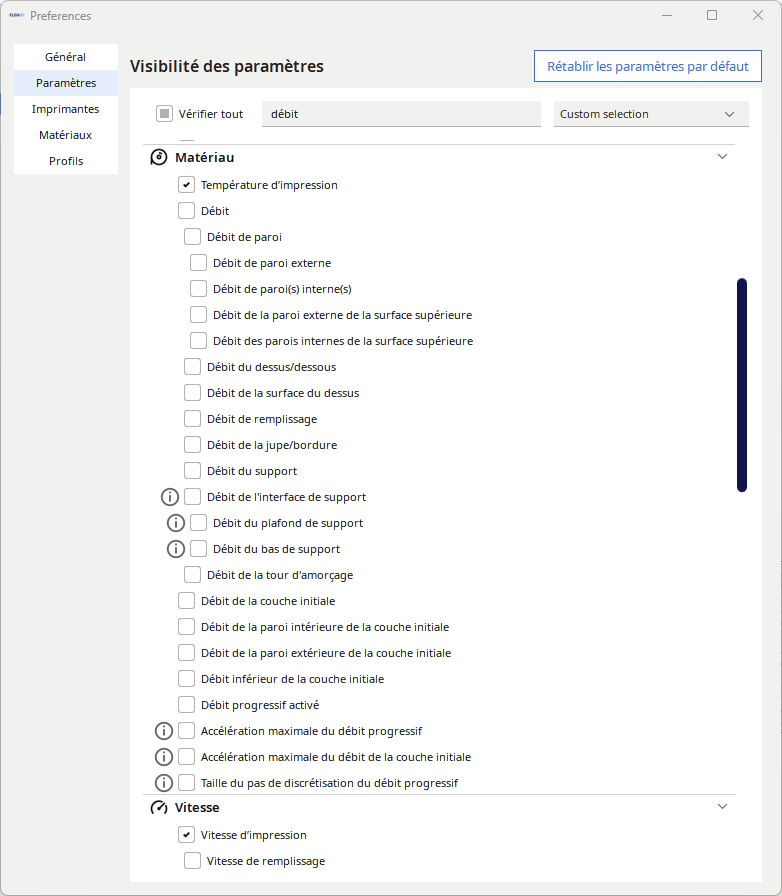Click Rétablir les paramètres par défaut
The image size is (782, 896).
pos(647,67)
